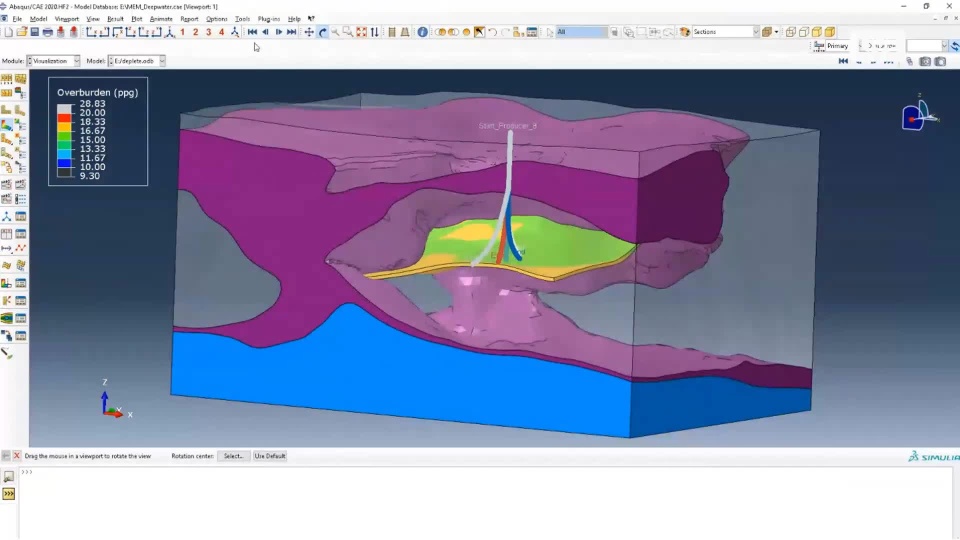Image resolution: width=960 pixels, height=540 pixels.
Task: Apply saved view number 4
Action: point(221,32)
